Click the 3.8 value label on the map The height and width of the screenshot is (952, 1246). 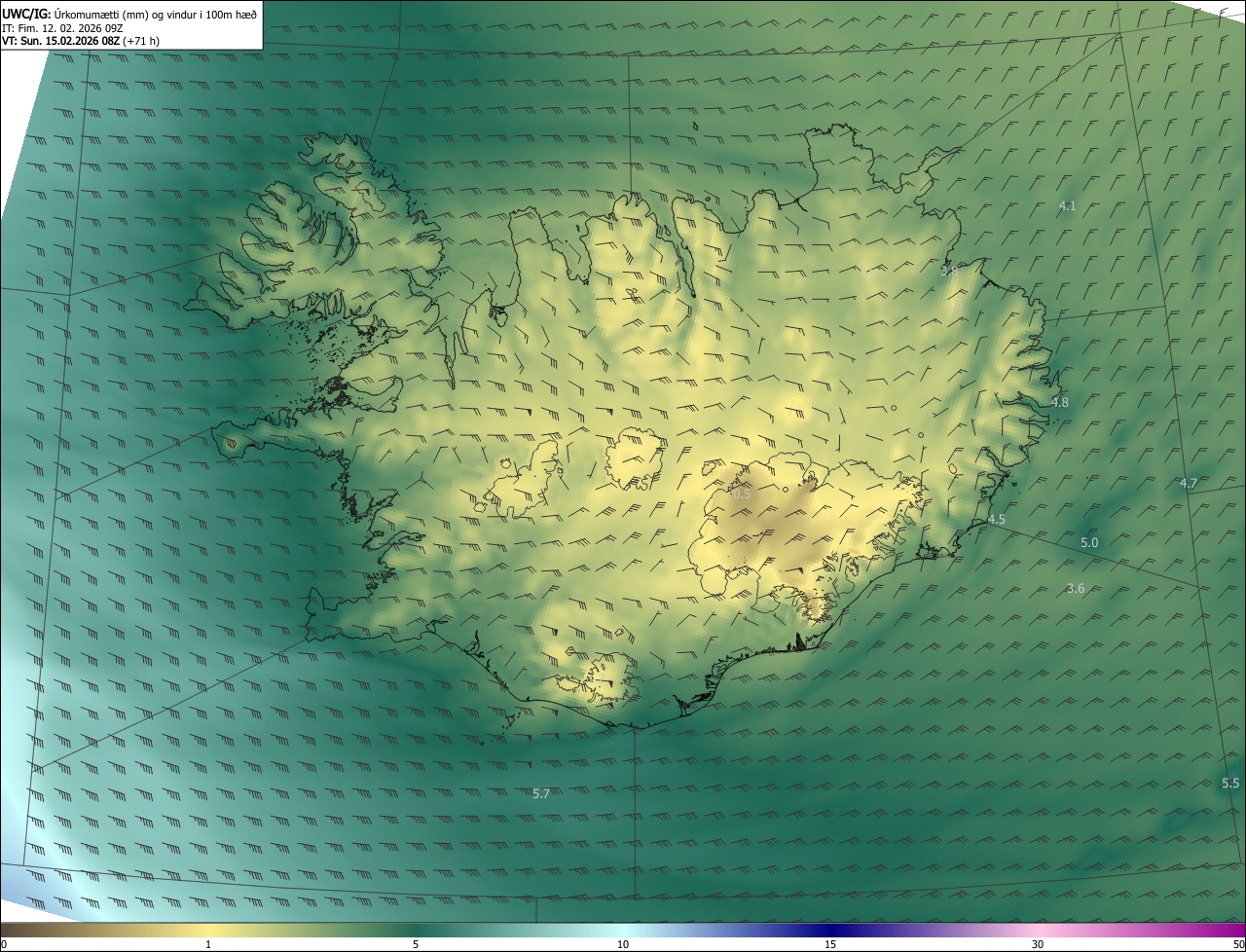coord(949,271)
